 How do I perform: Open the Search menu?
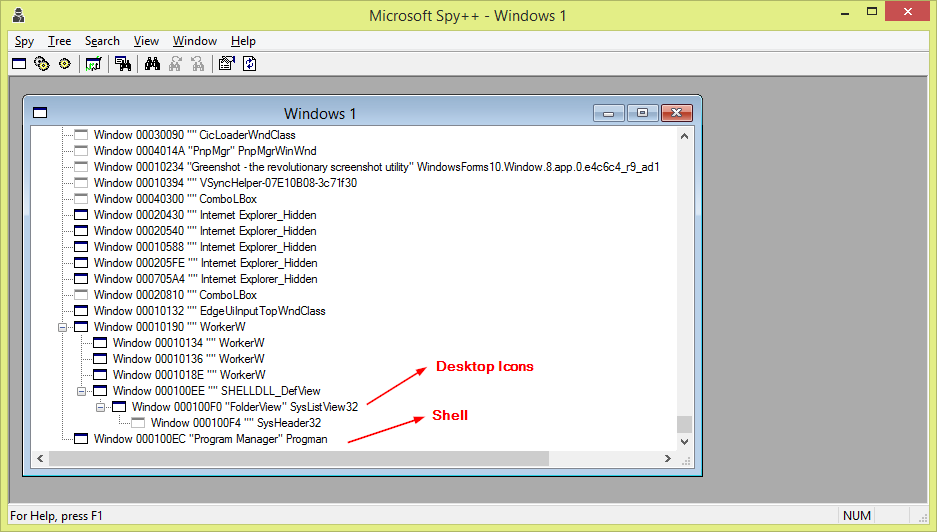pyautogui.click(x=102, y=41)
